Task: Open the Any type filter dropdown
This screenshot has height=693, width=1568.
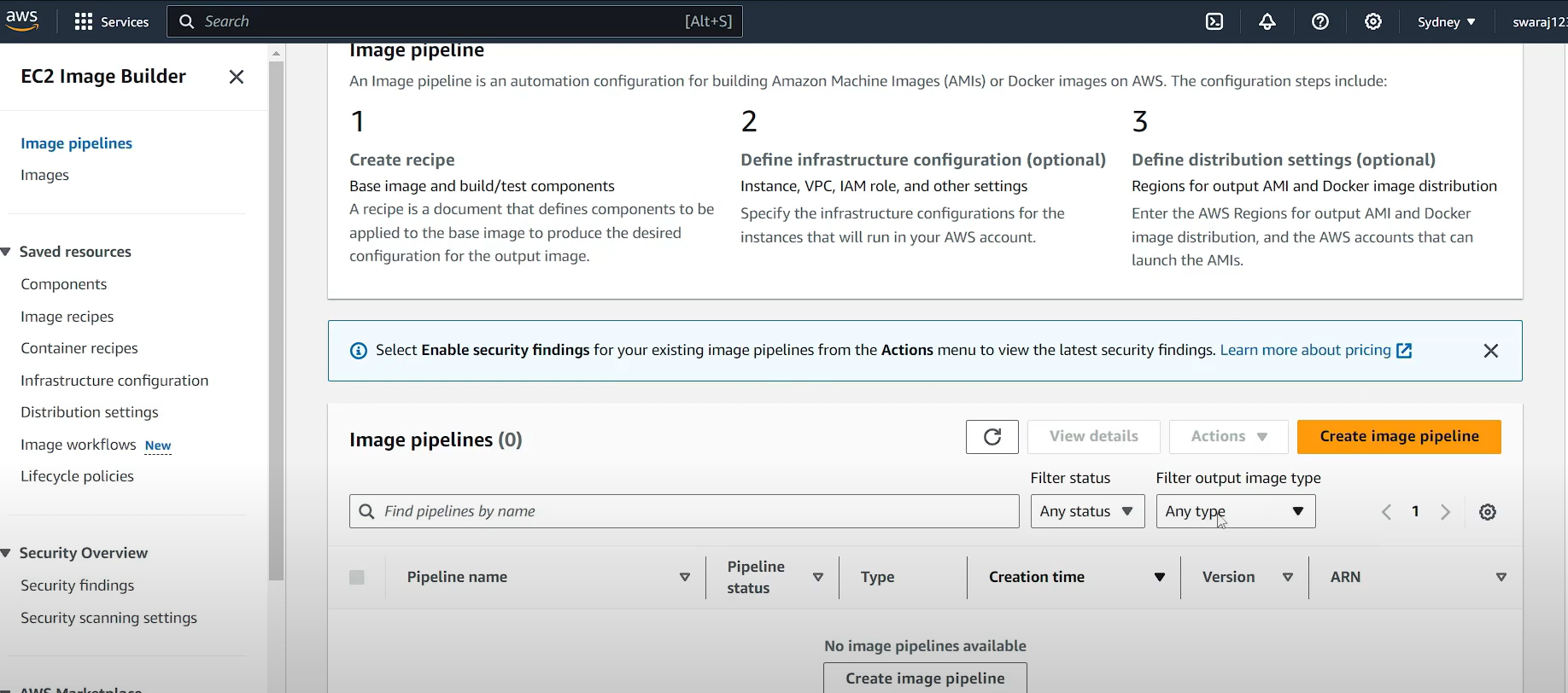Action: pos(1236,511)
